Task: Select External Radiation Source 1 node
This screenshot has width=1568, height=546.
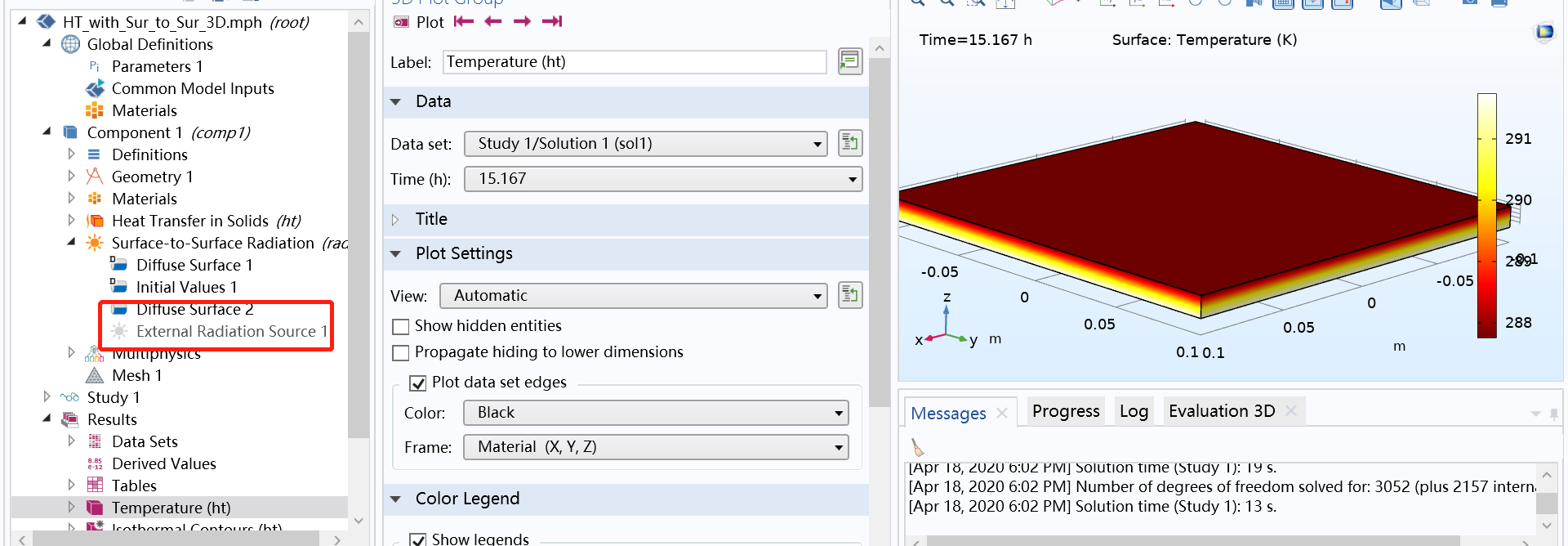Action: coord(231,331)
